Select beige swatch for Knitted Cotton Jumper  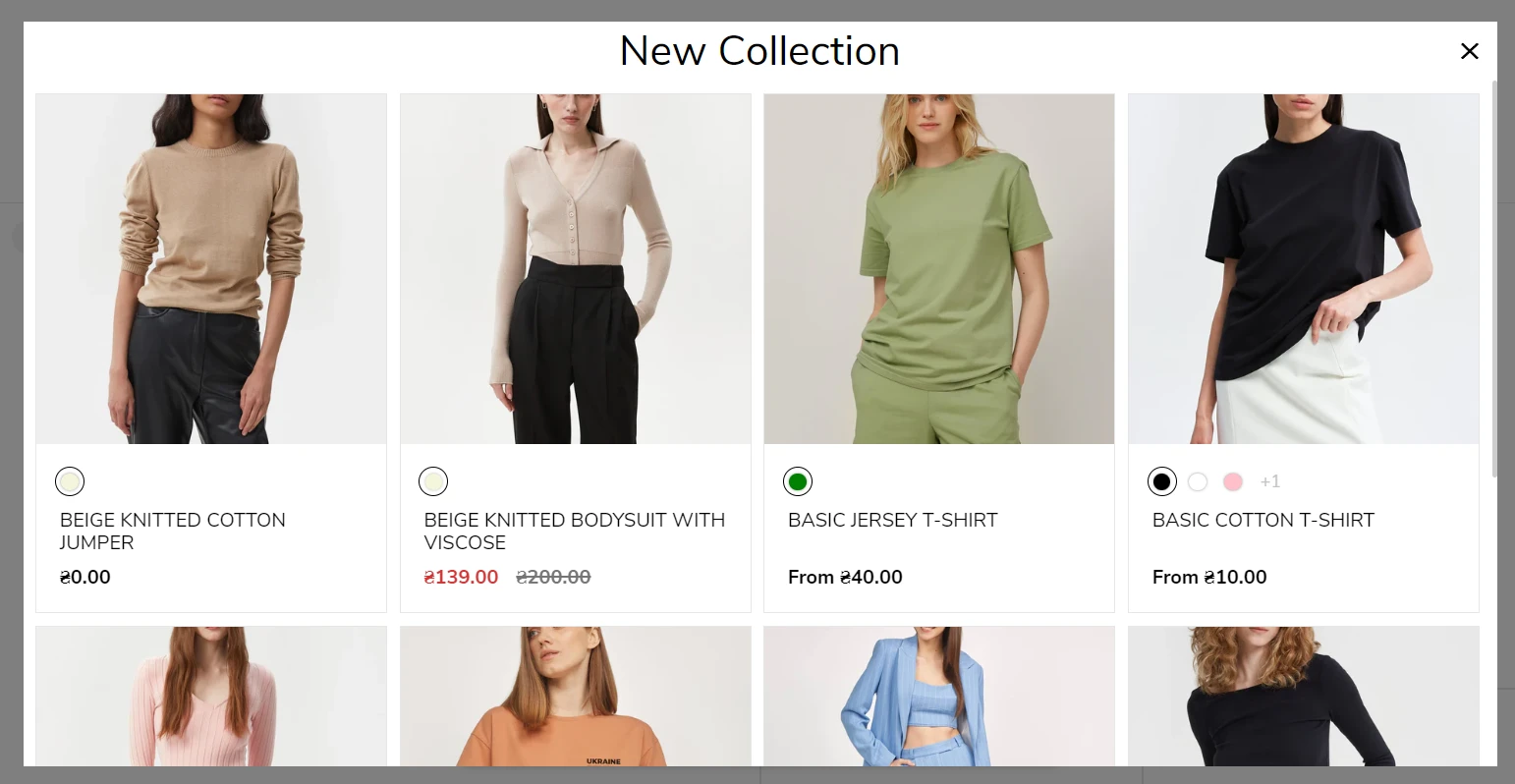(70, 481)
